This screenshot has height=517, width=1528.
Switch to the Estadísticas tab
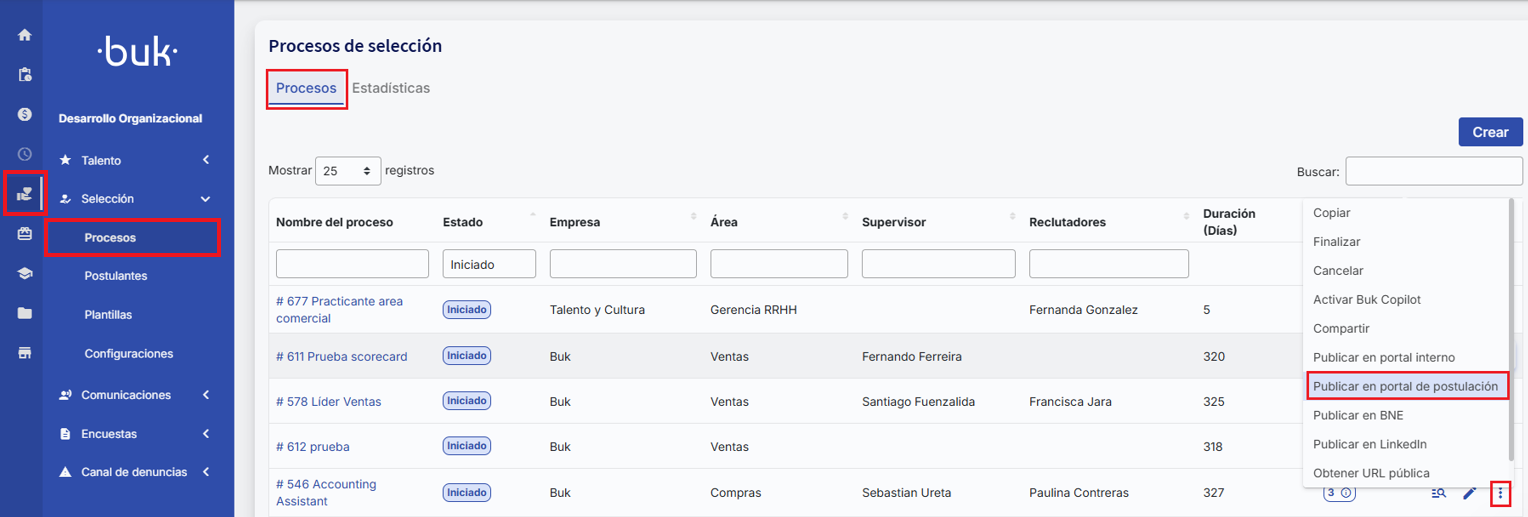coord(391,88)
